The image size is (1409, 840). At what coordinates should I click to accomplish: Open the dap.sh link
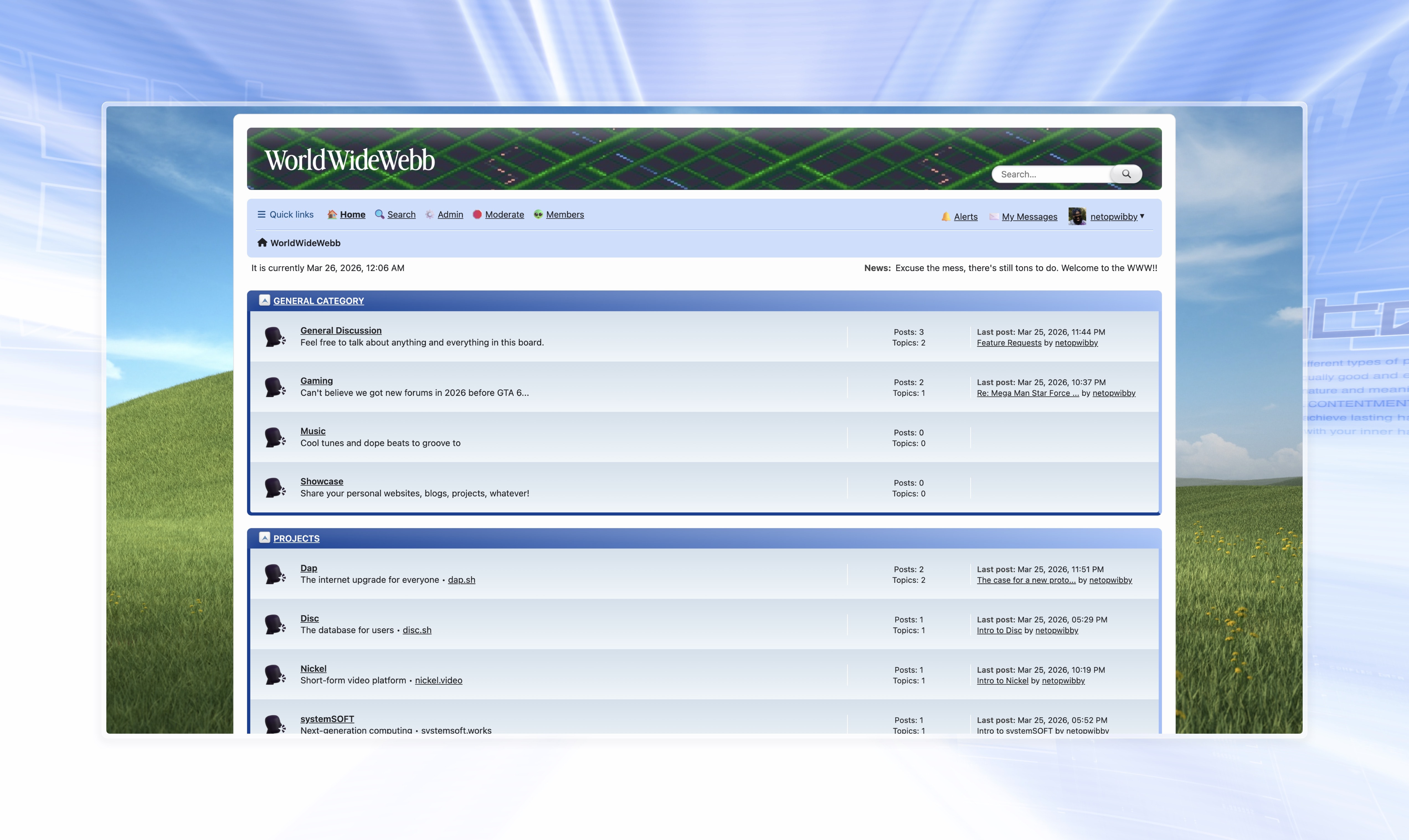click(461, 580)
